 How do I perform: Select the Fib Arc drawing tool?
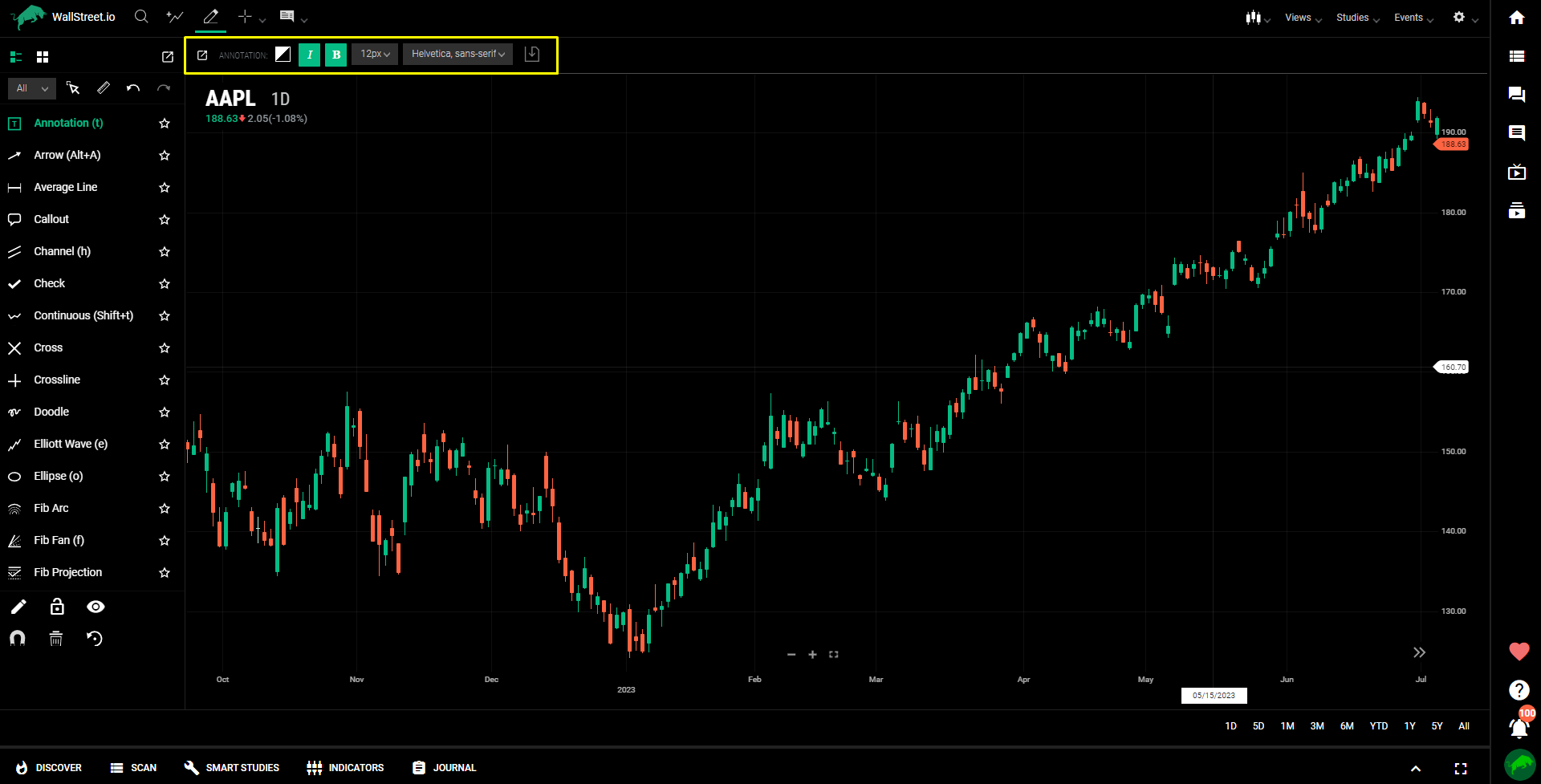(51, 508)
